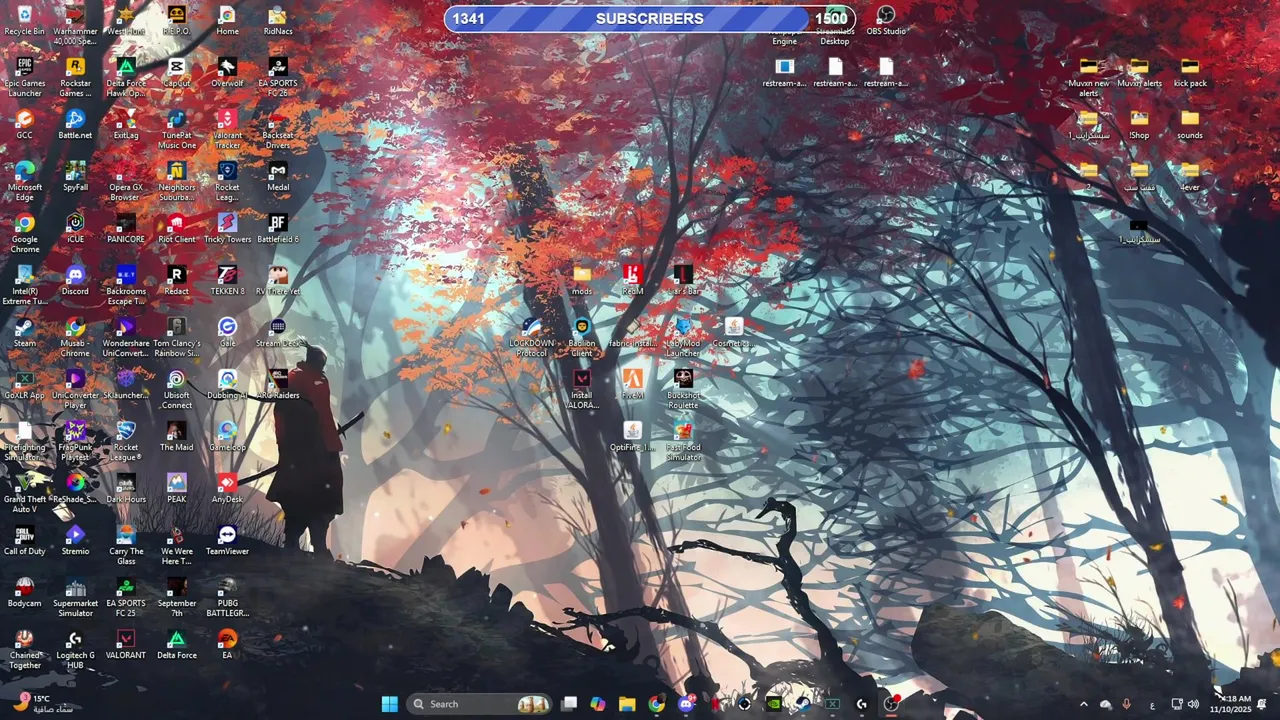Viewport: 1280px width, 720px height.
Task: Launch Supermarket Simulator shortcut
Action: pyautogui.click(x=75, y=597)
